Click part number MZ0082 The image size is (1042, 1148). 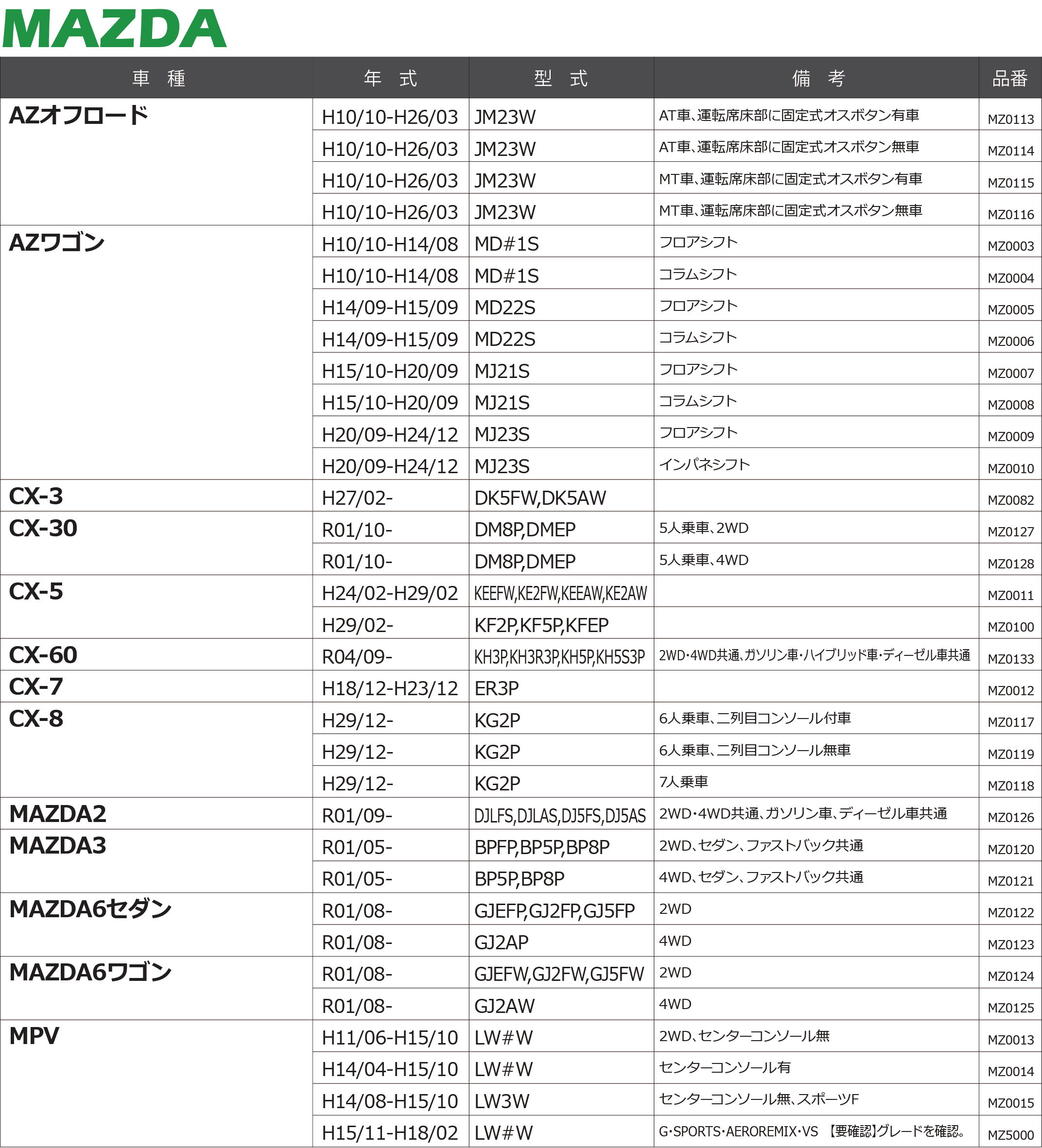1010,500
